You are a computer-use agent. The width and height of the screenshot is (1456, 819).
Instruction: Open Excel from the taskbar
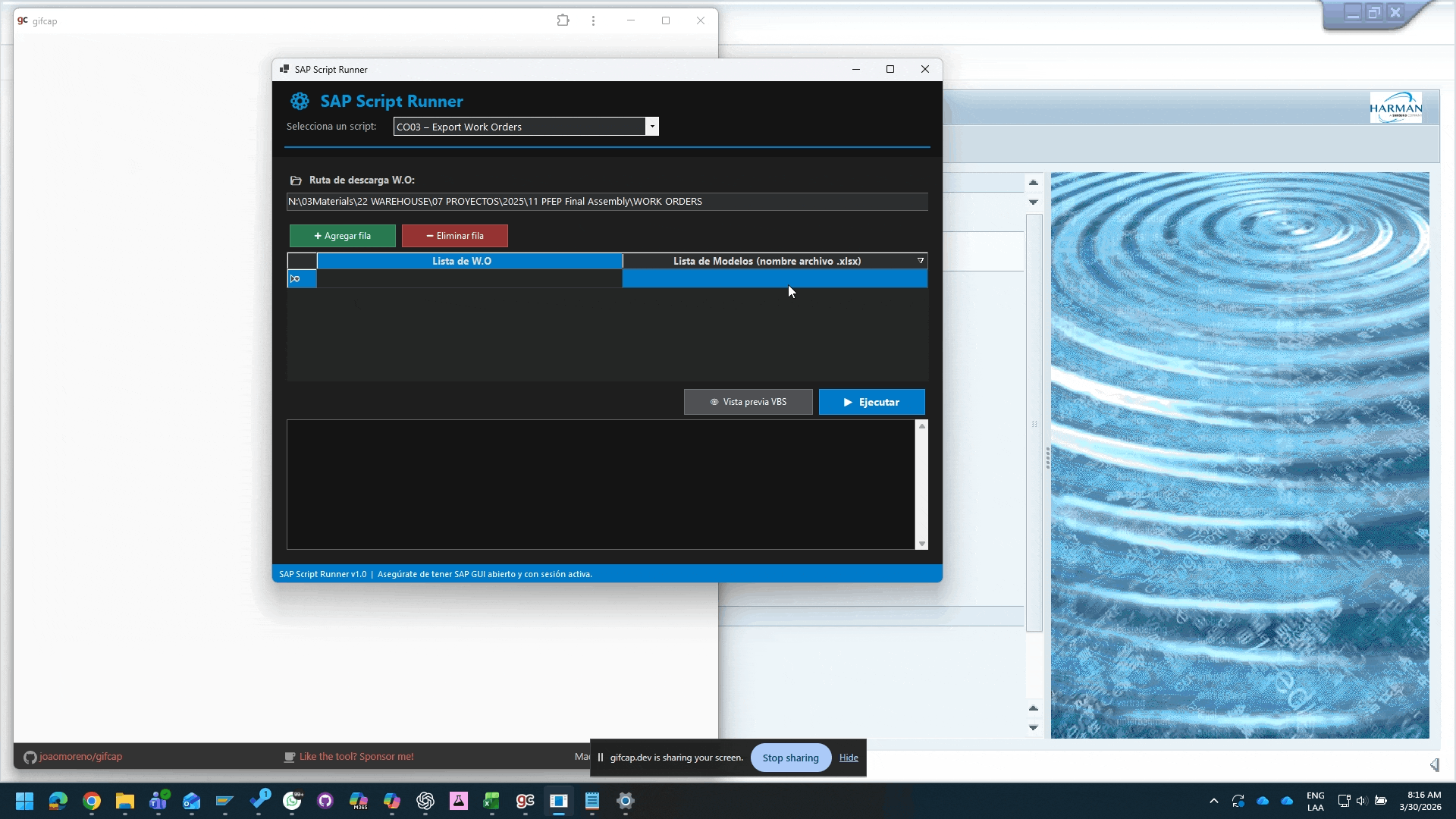point(492,801)
